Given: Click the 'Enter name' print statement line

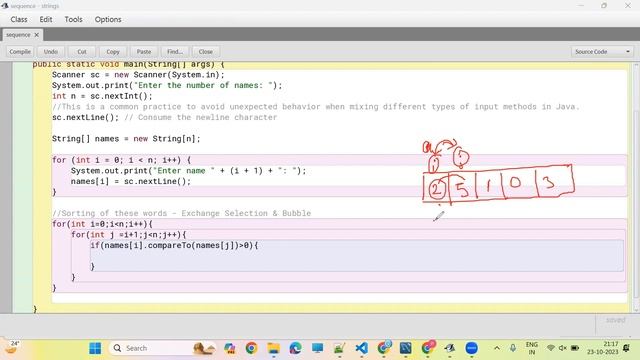Looking at the screenshot, I should click(x=189, y=171).
